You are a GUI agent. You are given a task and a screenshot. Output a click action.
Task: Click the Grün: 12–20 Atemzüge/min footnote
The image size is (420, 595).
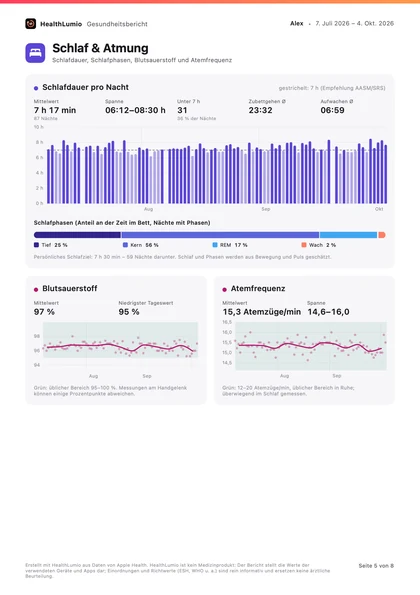(x=288, y=391)
